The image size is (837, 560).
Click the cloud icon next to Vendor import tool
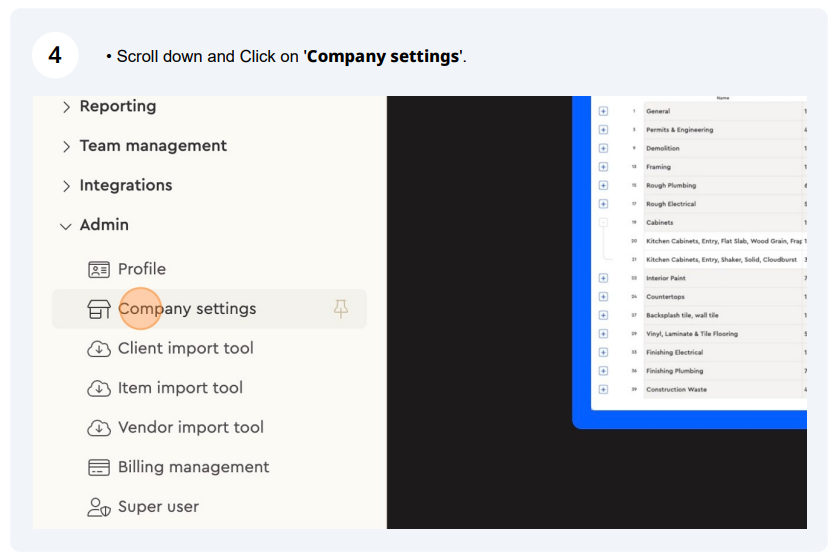tap(99, 428)
